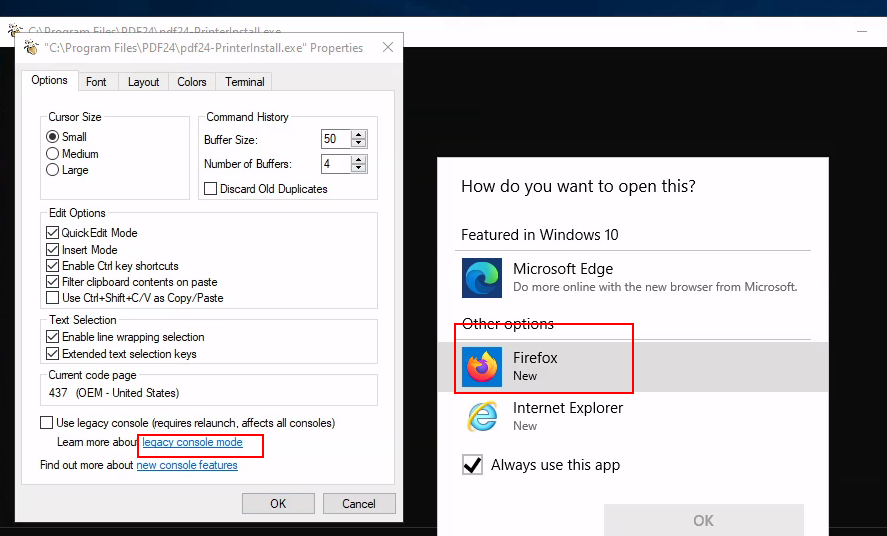Toggle Filter clipboard contents on paste

pyautogui.click(x=53, y=282)
